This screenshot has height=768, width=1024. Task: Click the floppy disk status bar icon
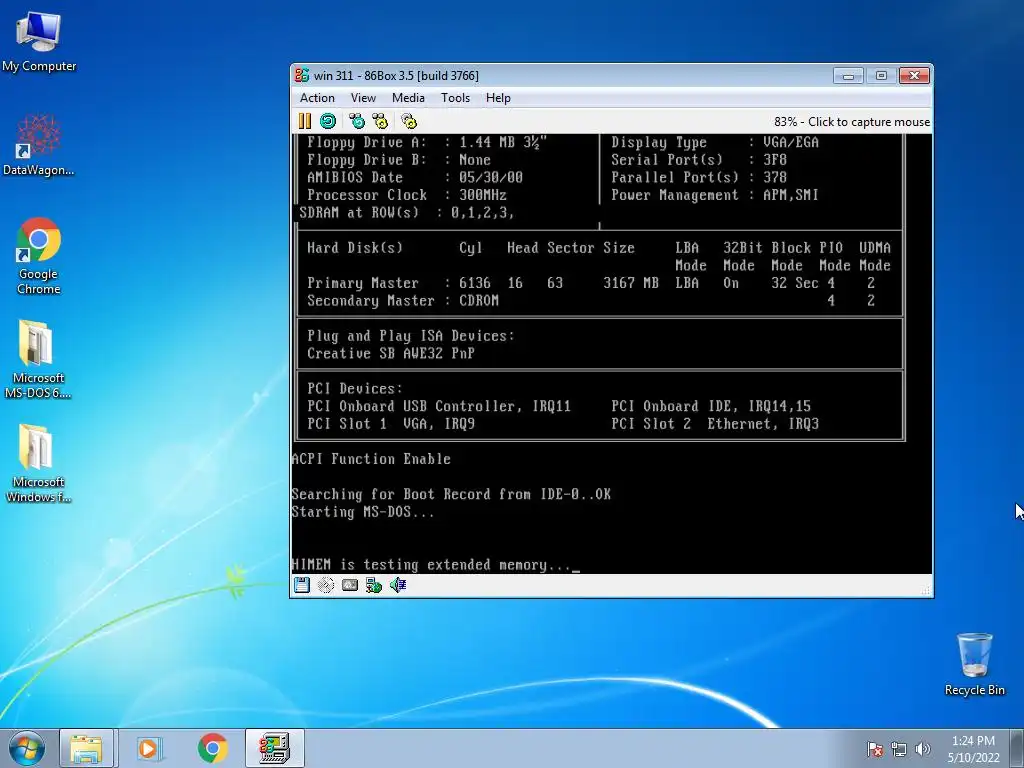click(302, 585)
